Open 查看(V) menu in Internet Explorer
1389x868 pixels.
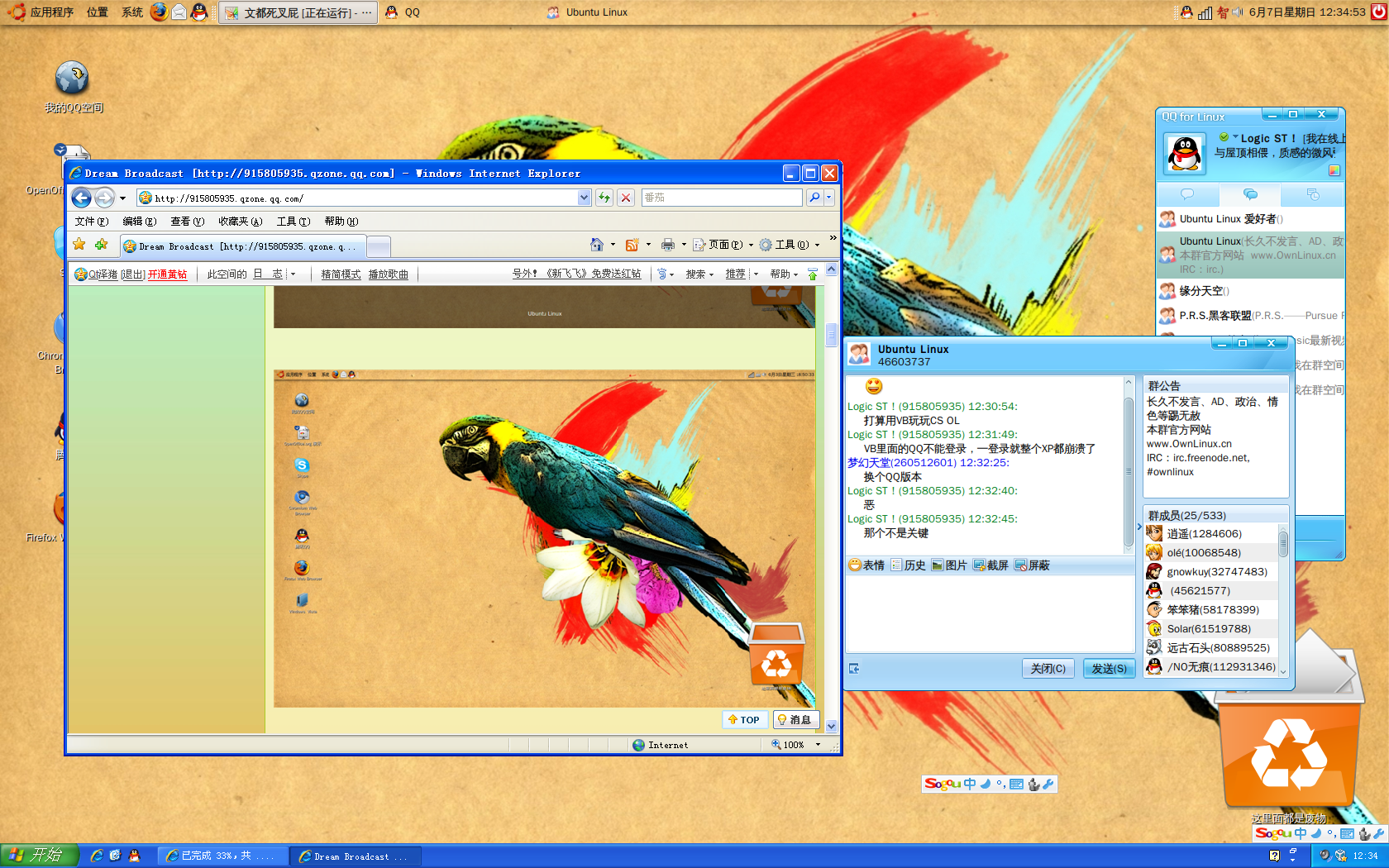coord(188,222)
